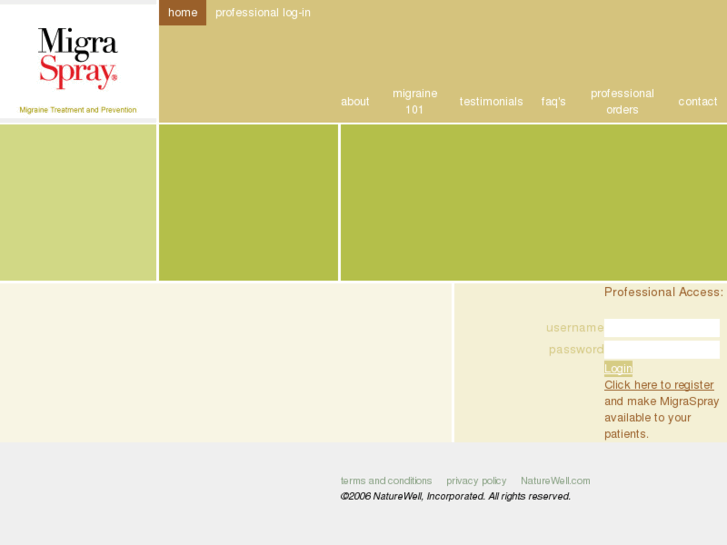727x545 pixels.
Task: Follow the Click here to register link
Action: coord(659,385)
